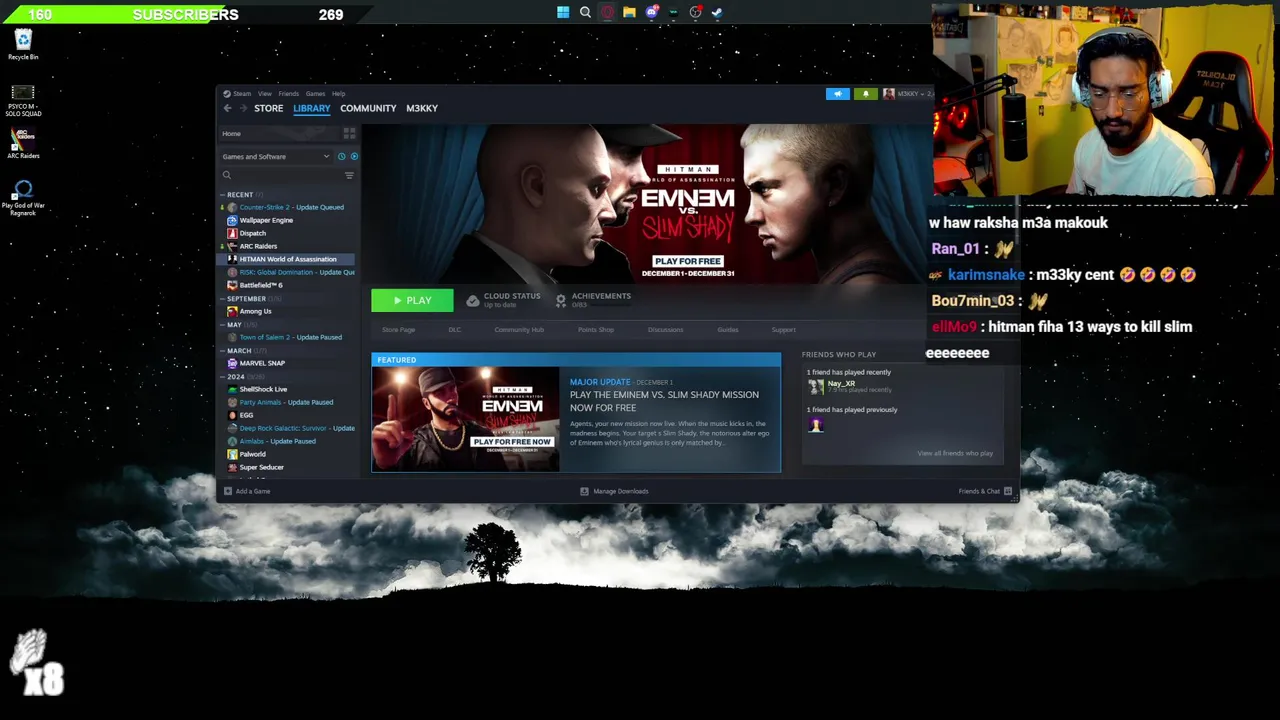
Task: Open the Help menu
Action: (x=338, y=94)
